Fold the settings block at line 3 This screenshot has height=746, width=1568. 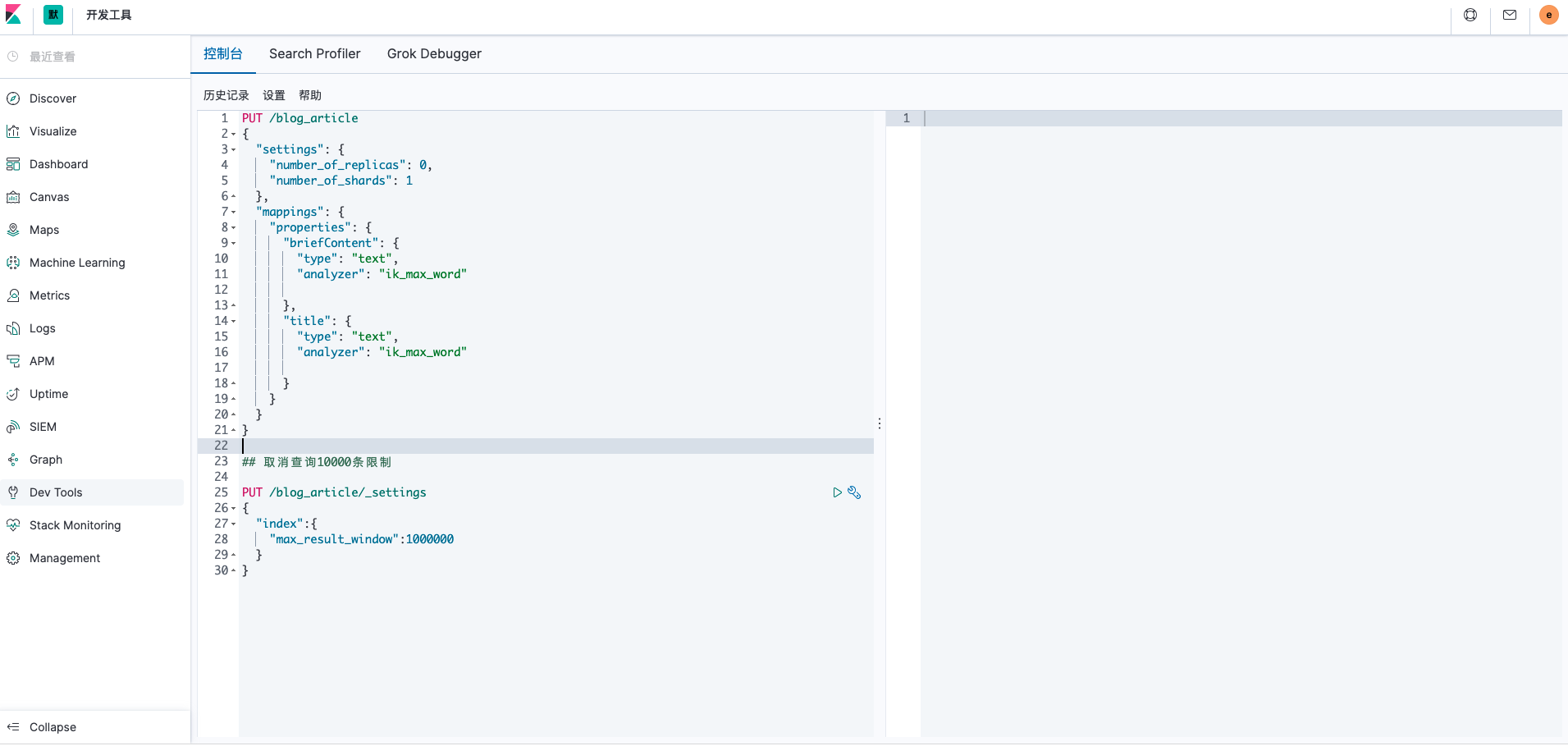pyautogui.click(x=233, y=149)
